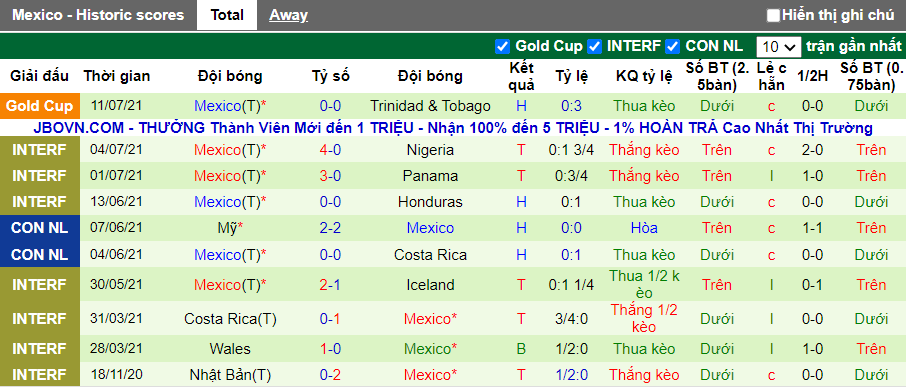Click the Costa Rica(T) home team name
This screenshot has height=387, width=906.
[230, 319]
